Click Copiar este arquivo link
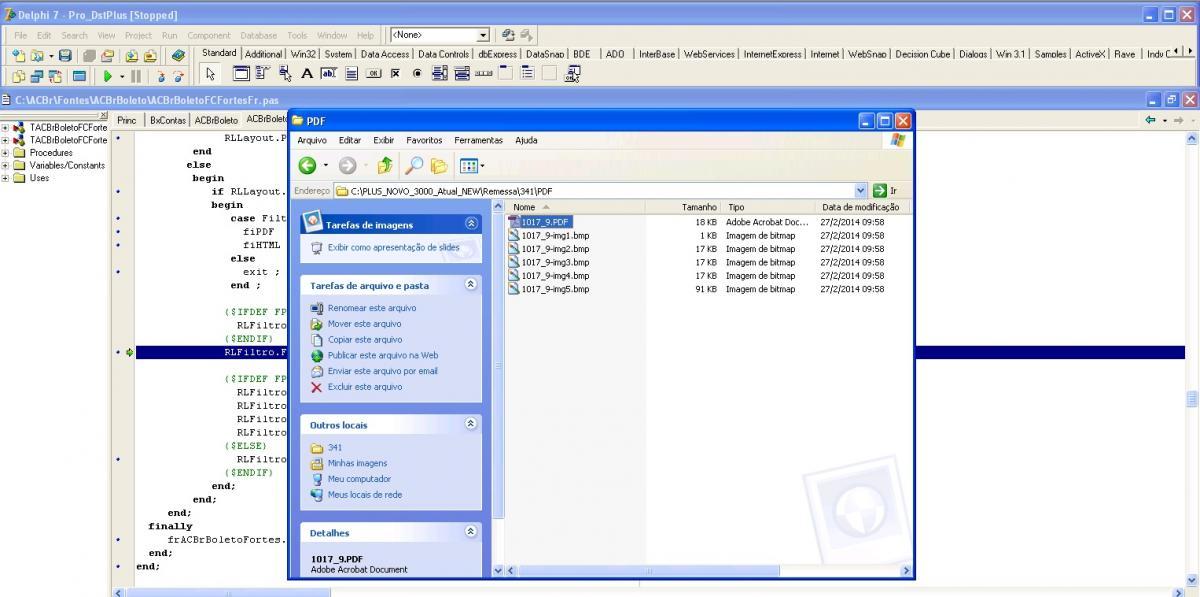The image size is (1200, 597). 365,340
